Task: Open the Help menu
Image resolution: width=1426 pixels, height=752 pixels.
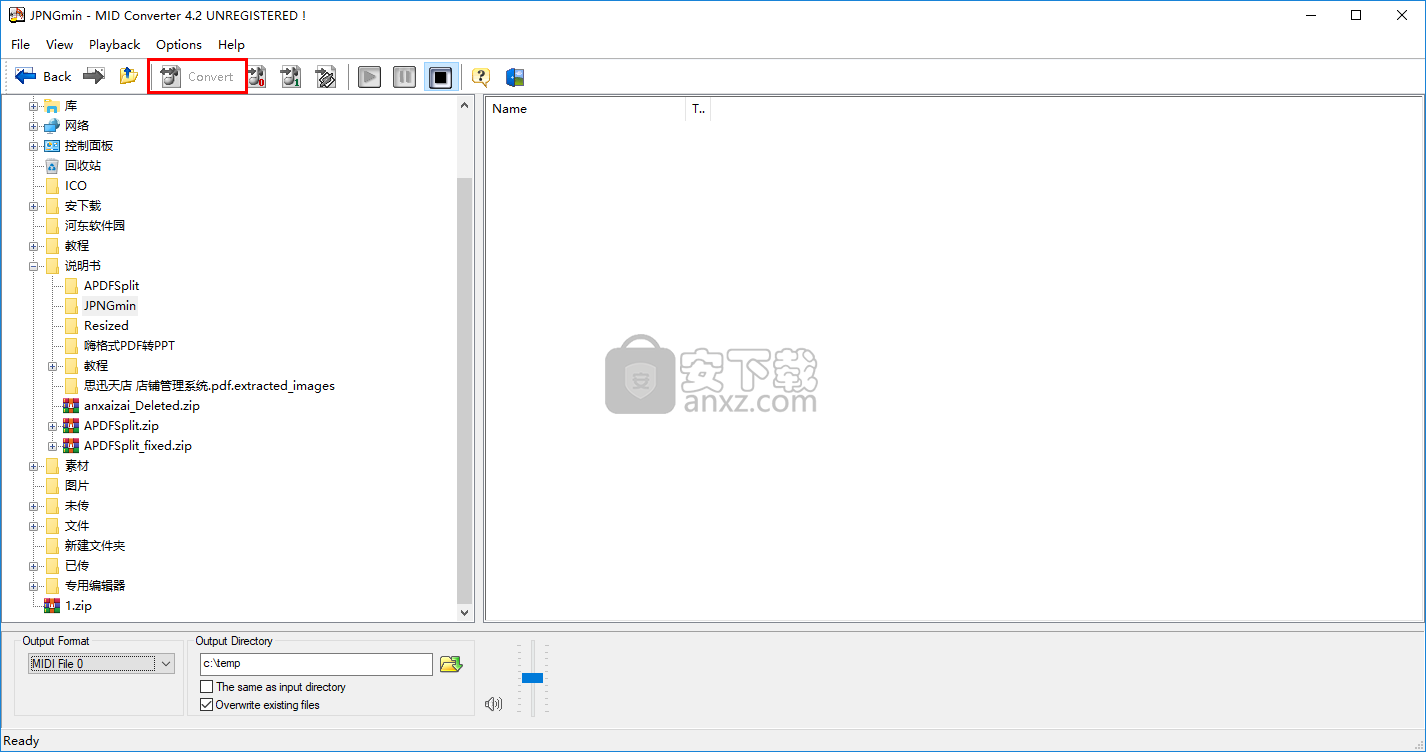Action: point(231,44)
